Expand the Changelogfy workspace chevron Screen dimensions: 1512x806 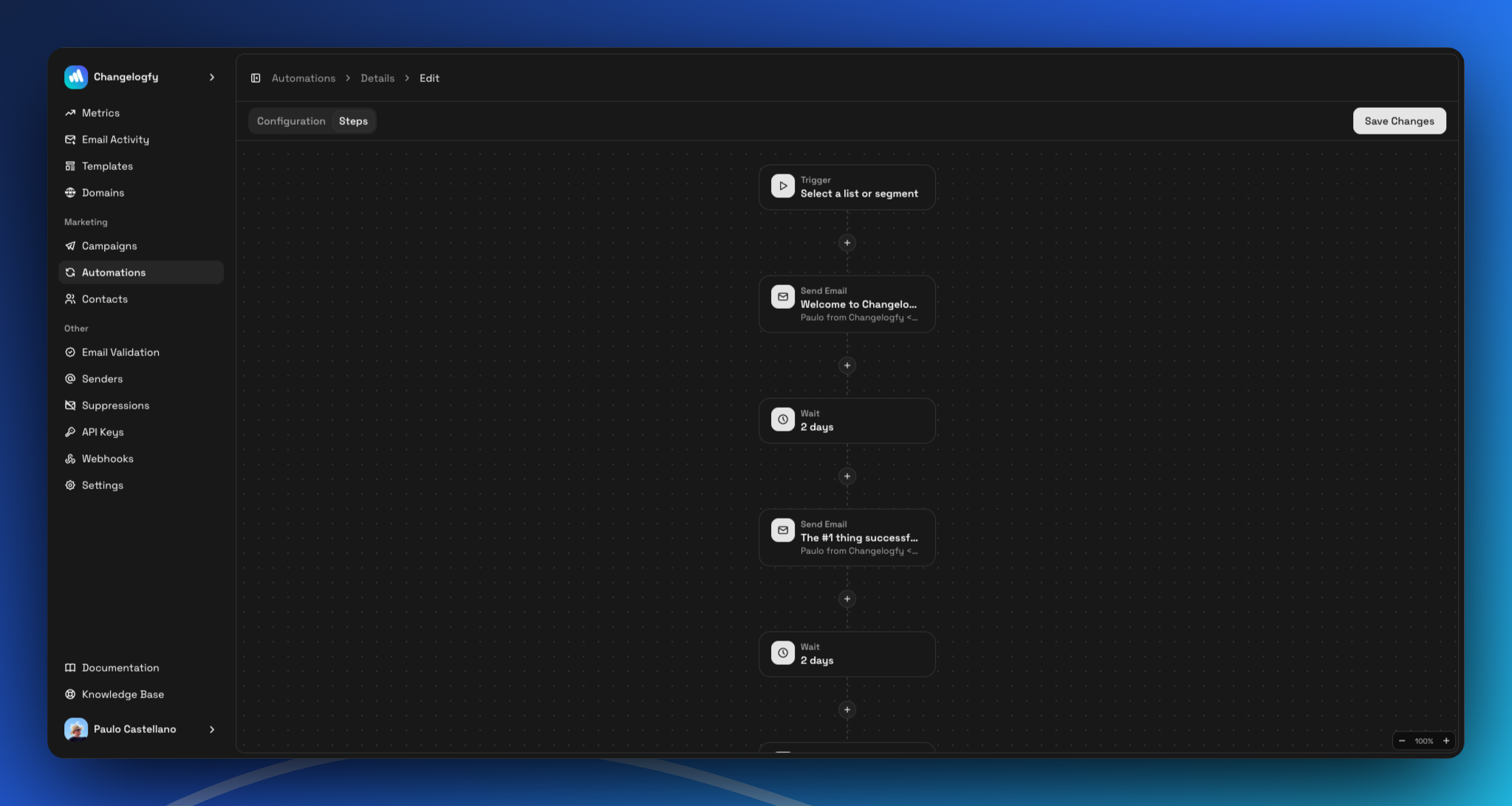click(x=212, y=77)
